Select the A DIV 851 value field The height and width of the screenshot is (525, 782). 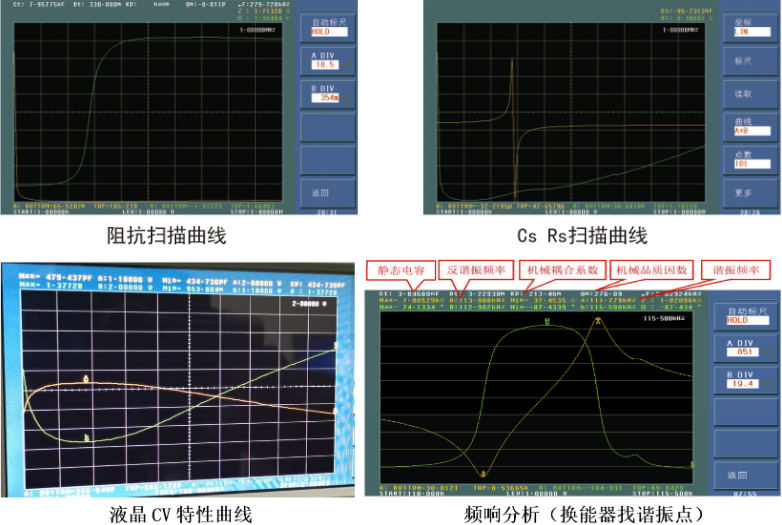(744, 351)
